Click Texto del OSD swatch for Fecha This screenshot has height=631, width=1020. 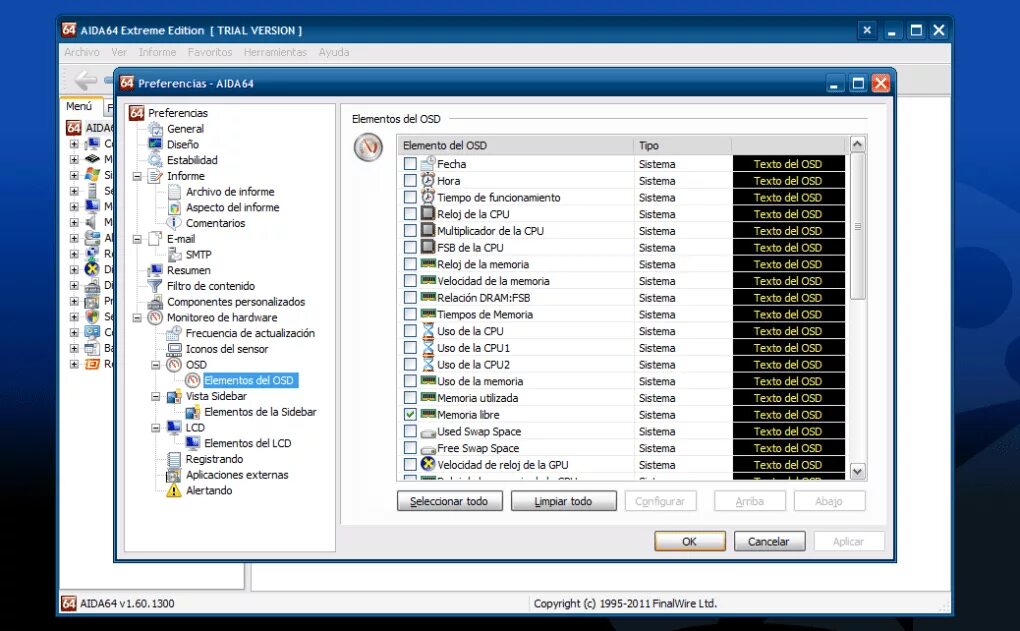click(788, 164)
